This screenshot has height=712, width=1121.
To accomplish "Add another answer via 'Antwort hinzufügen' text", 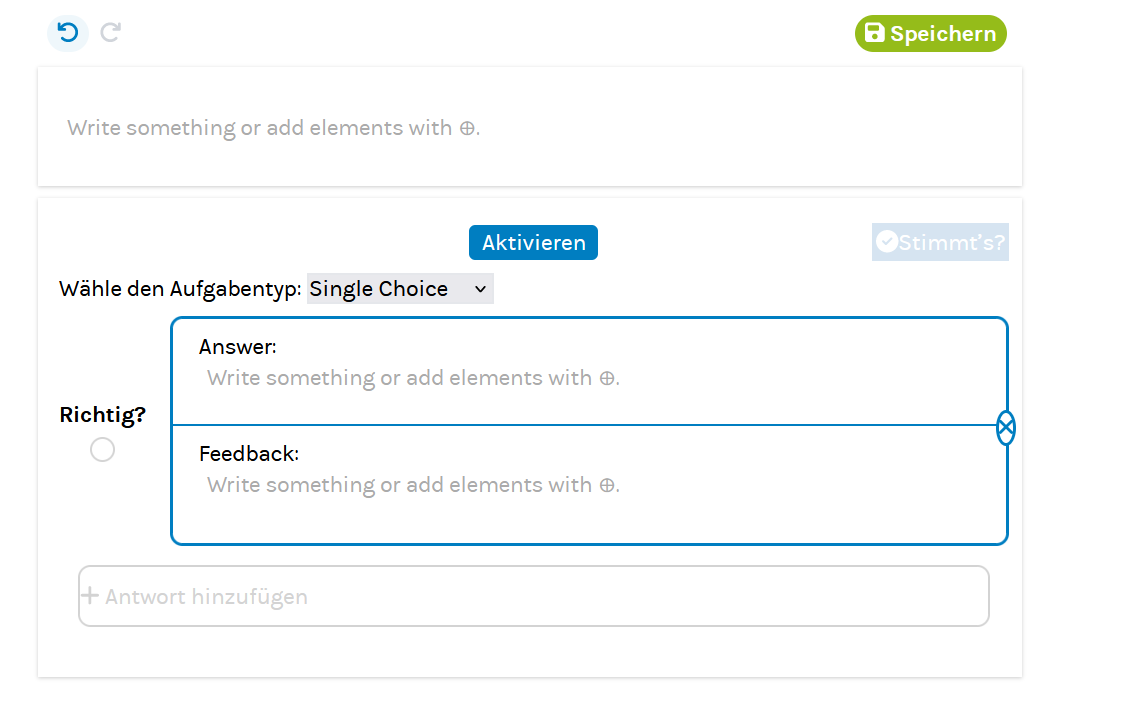I will [x=206, y=597].
